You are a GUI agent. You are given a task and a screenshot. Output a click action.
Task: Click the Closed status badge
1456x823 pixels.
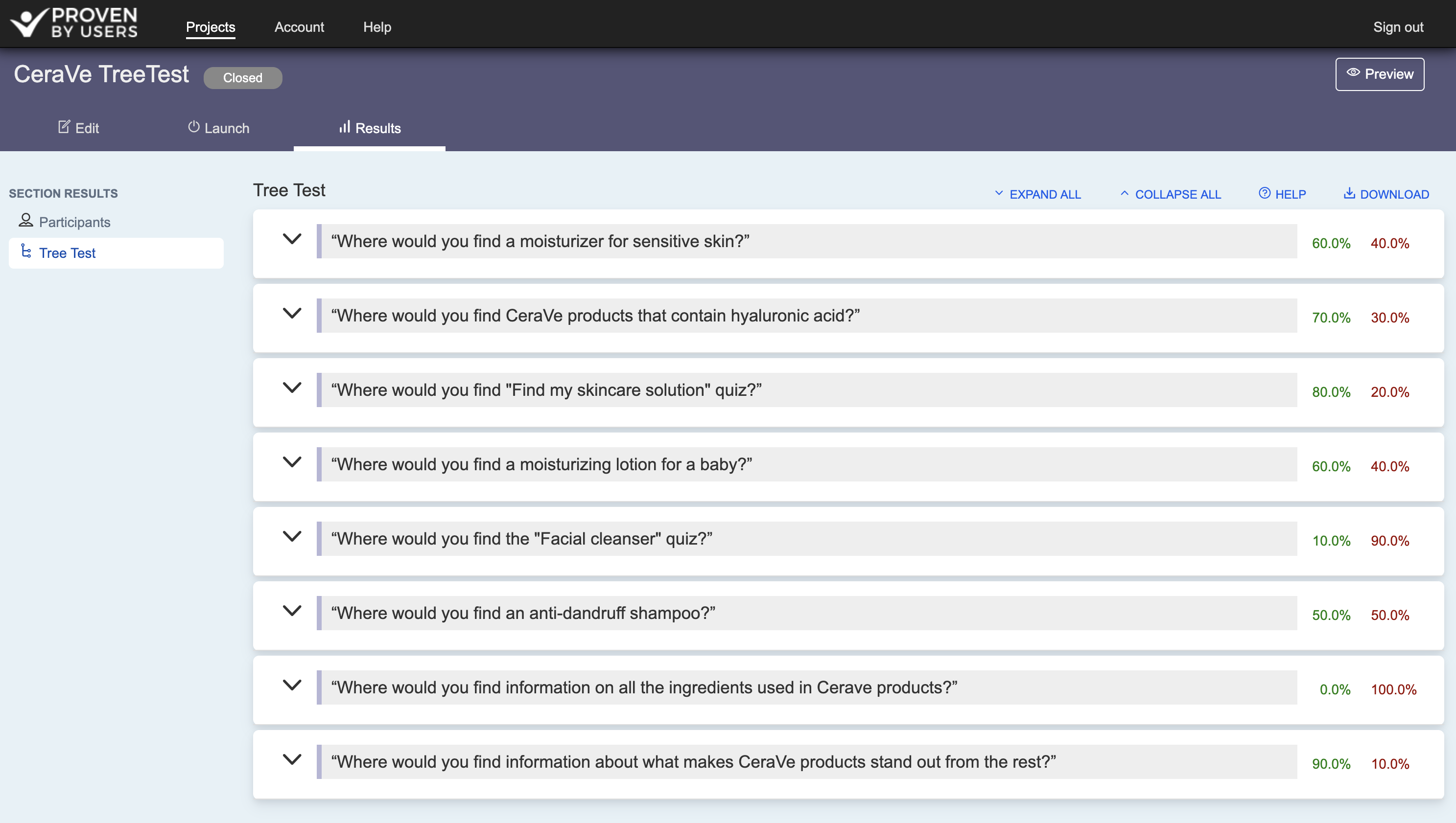pos(242,78)
